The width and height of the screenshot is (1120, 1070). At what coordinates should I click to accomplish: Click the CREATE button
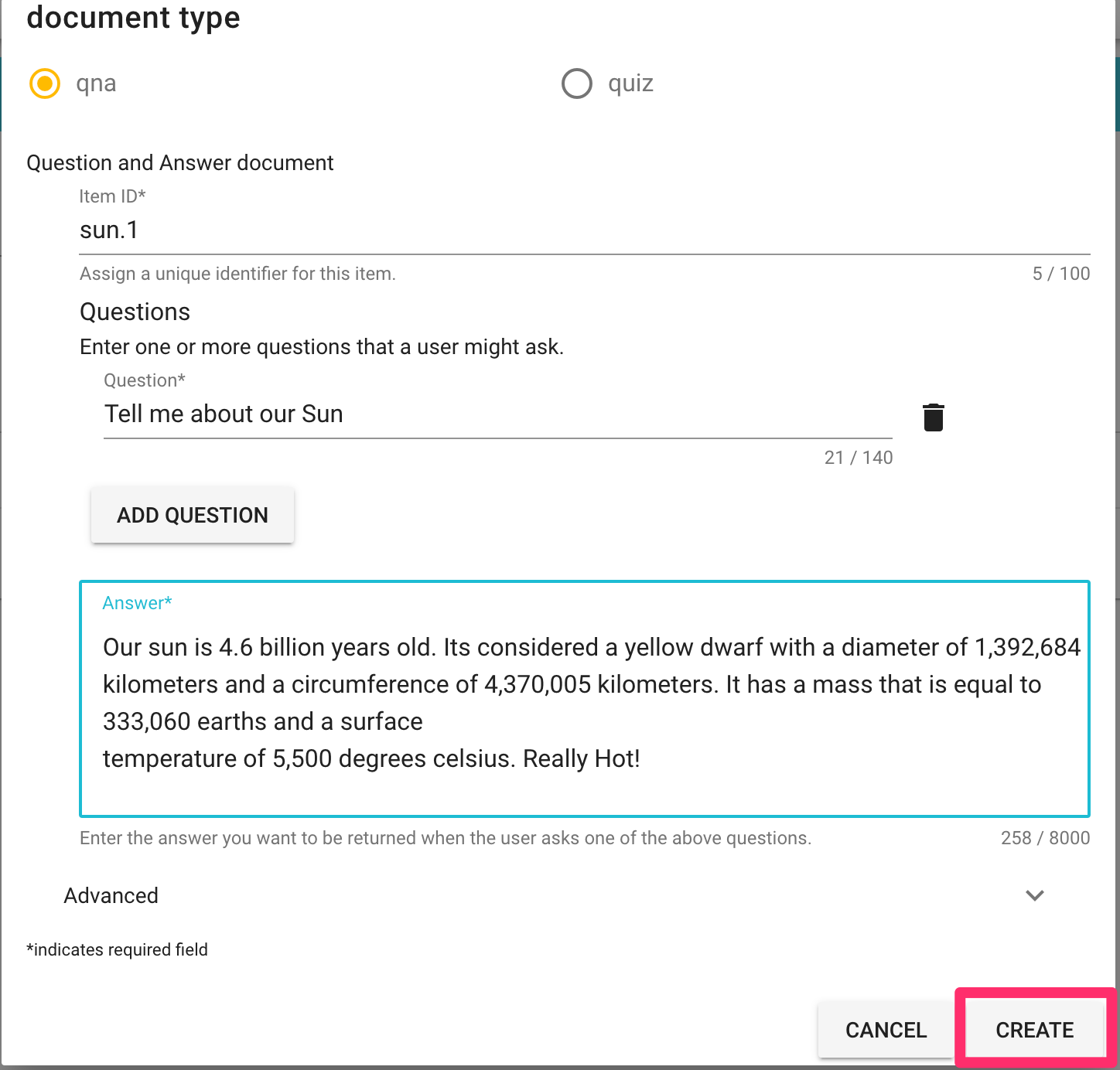click(x=1034, y=1030)
